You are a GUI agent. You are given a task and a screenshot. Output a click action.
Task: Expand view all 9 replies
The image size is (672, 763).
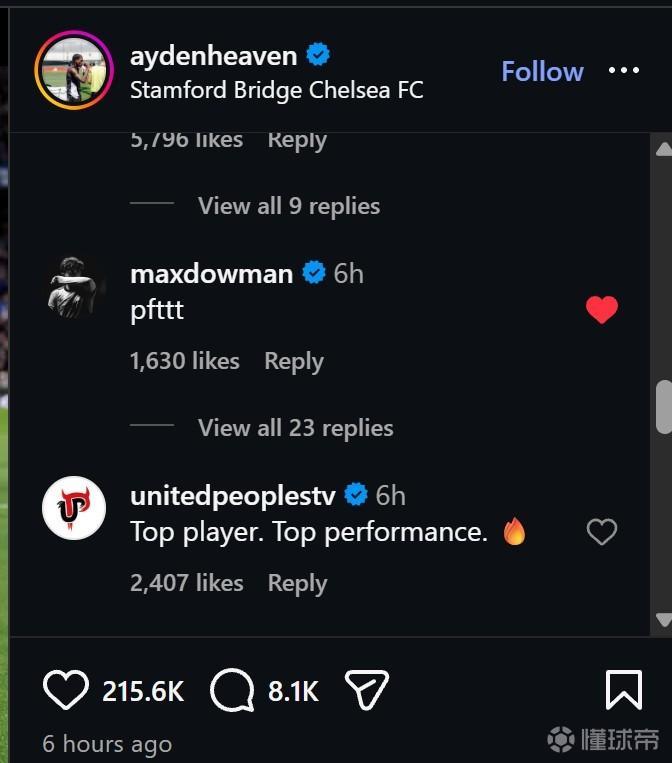pos(289,206)
